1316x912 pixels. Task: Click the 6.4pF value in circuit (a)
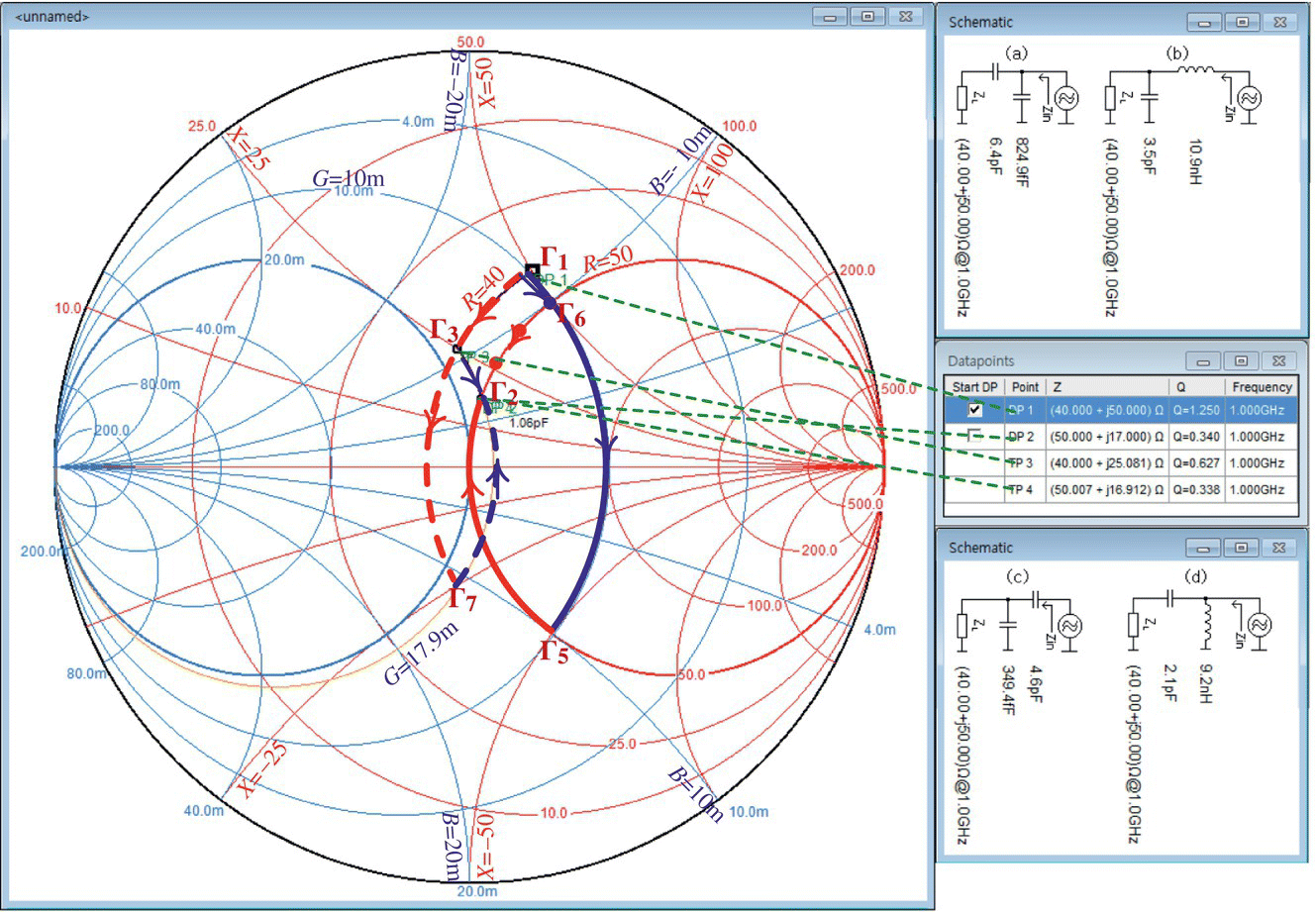coord(996,156)
